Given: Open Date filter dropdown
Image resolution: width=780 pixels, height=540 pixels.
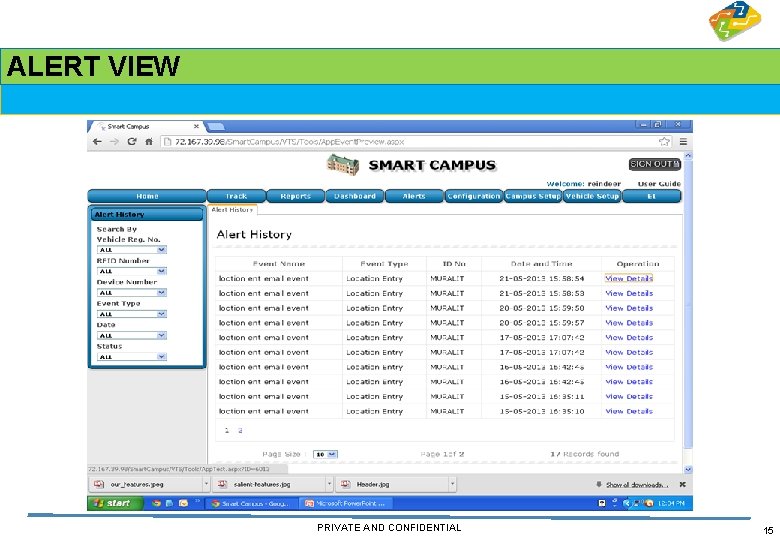Looking at the screenshot, I should 131,335.
